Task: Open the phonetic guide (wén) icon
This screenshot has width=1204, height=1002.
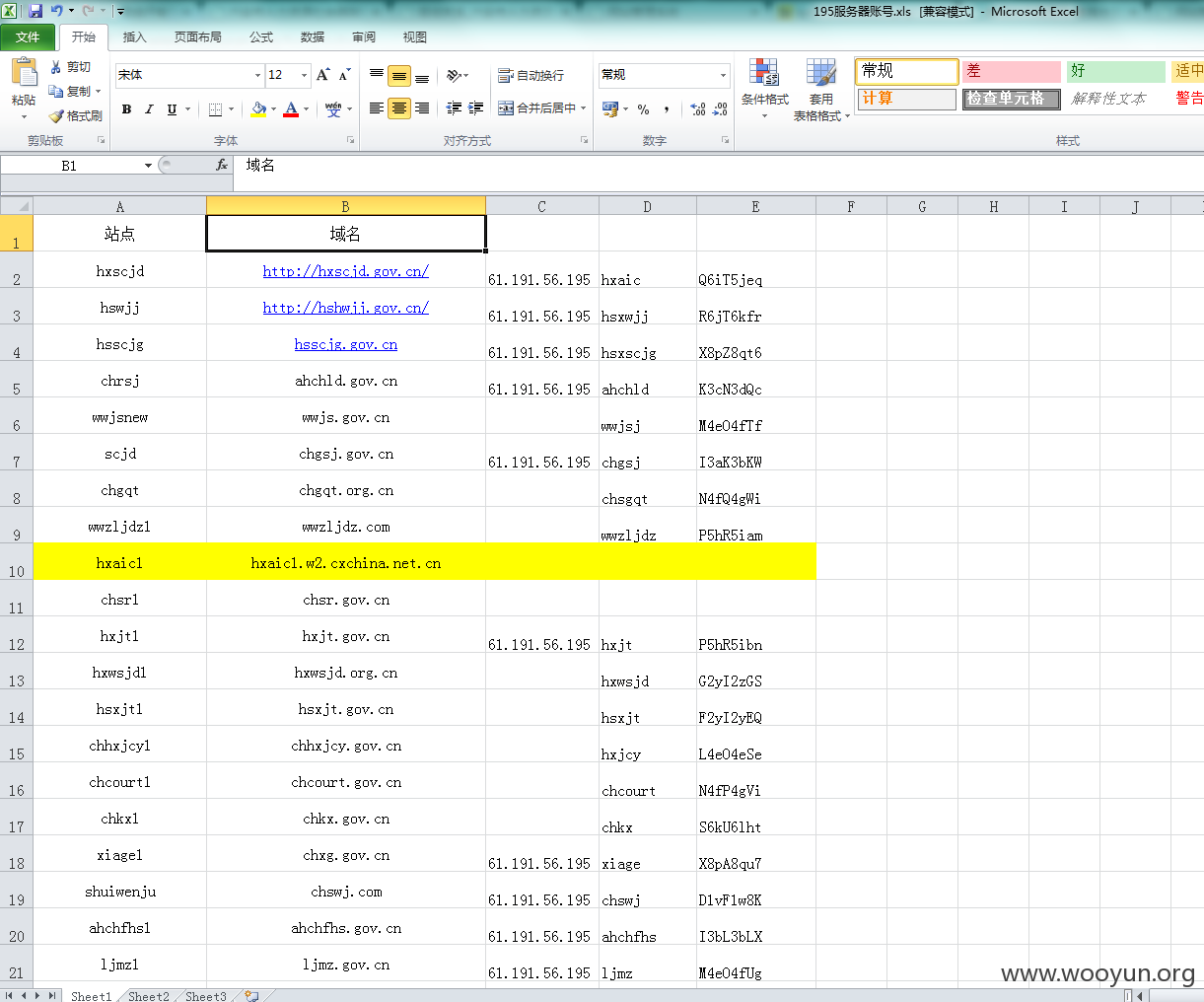Action: point(333,109)
